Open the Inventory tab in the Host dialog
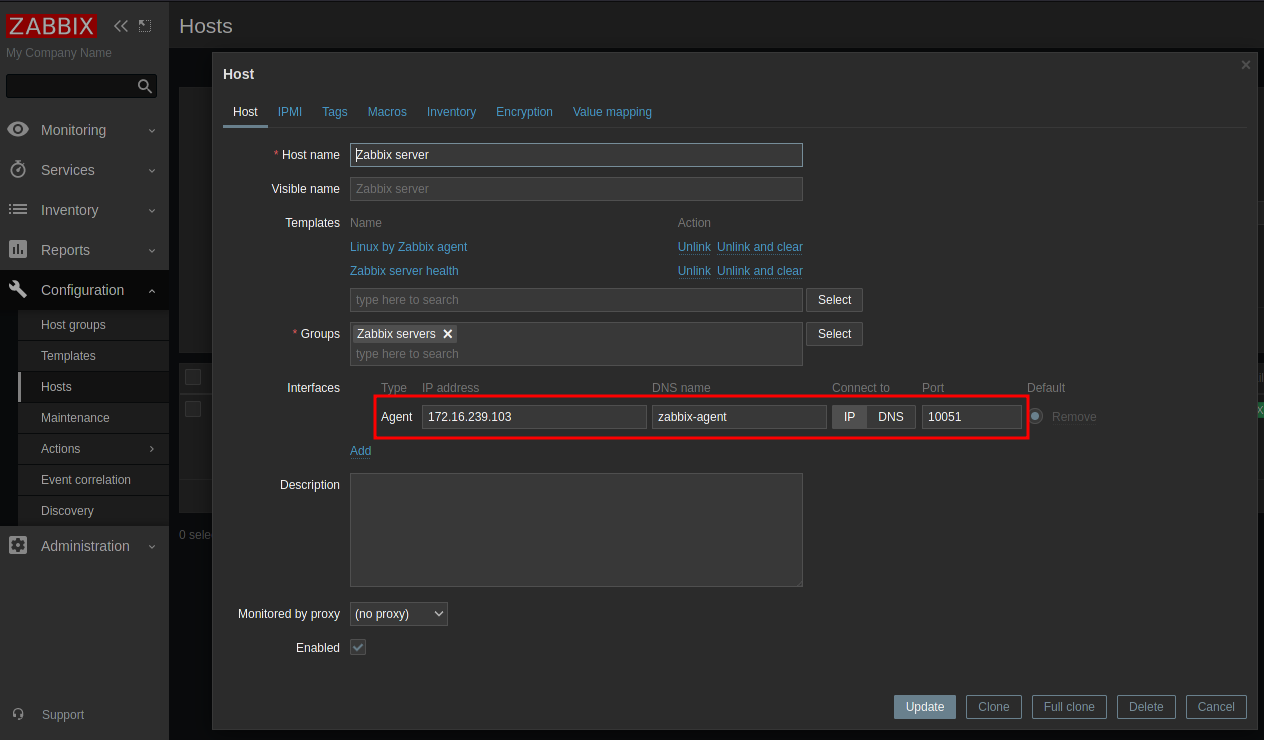Screen dimensions: 1264x740 [x=451, y=112]
